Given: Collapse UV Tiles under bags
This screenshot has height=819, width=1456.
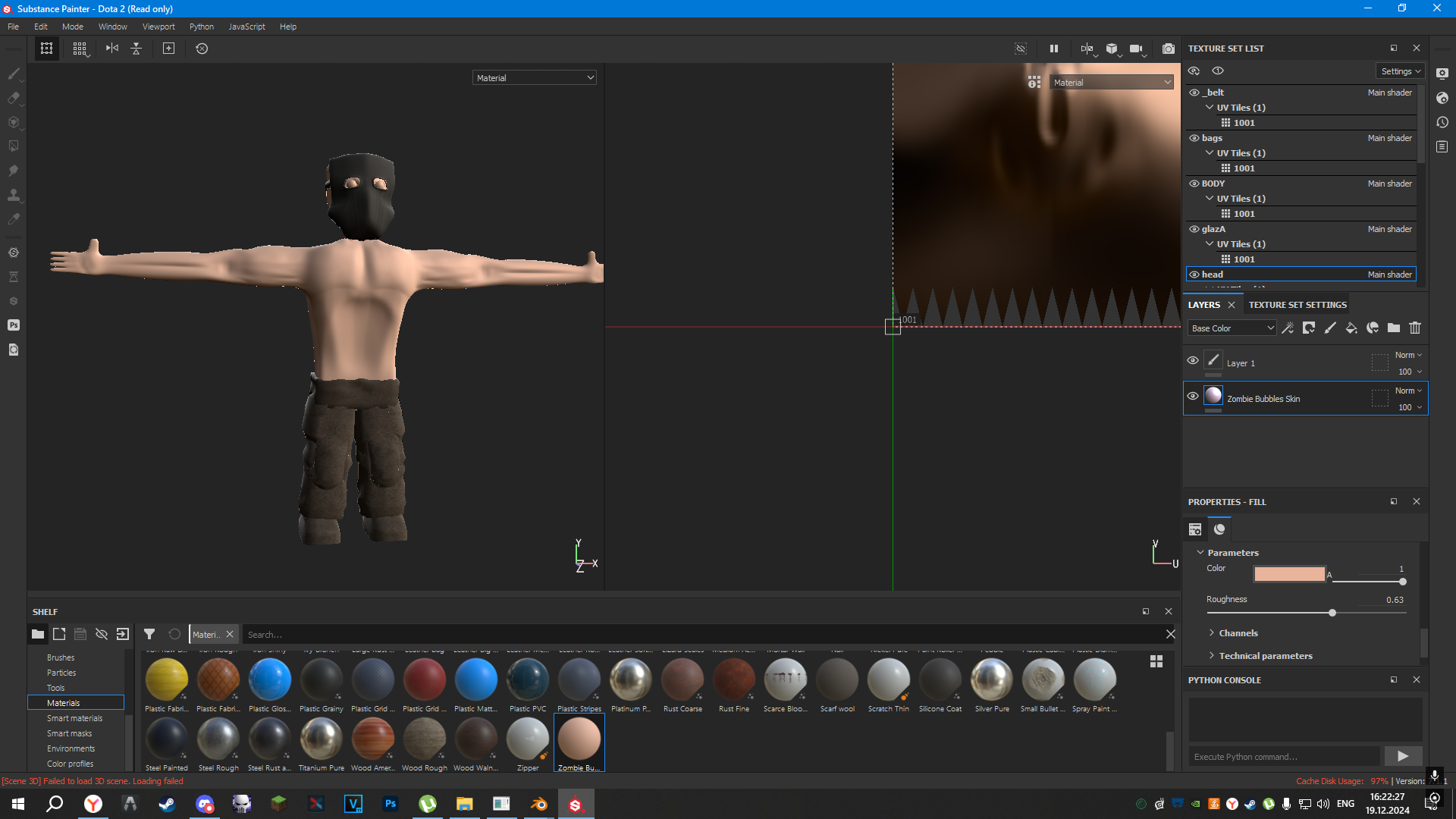Looking at the screenshot, I should [x=1210, y=152].
